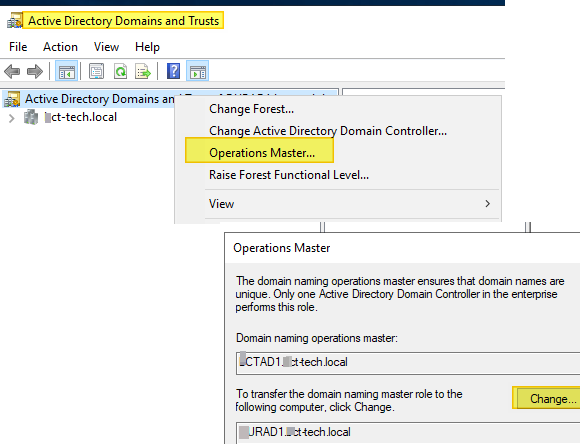580x444 pixels.
Task: Open the Help question mark icon
Action: point(173,71)
